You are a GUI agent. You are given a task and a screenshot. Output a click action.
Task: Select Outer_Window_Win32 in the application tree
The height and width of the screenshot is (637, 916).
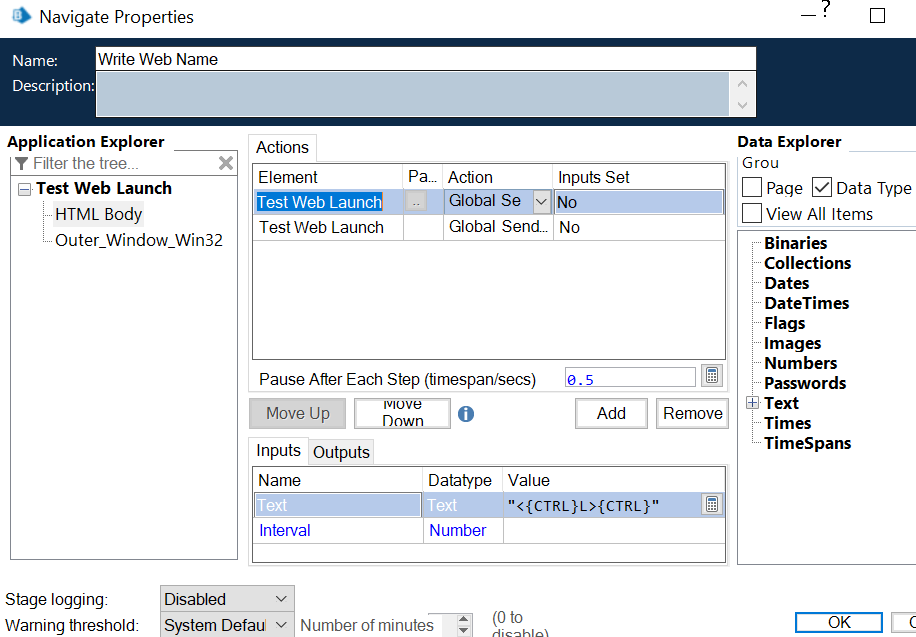click(x=139, y=240)
